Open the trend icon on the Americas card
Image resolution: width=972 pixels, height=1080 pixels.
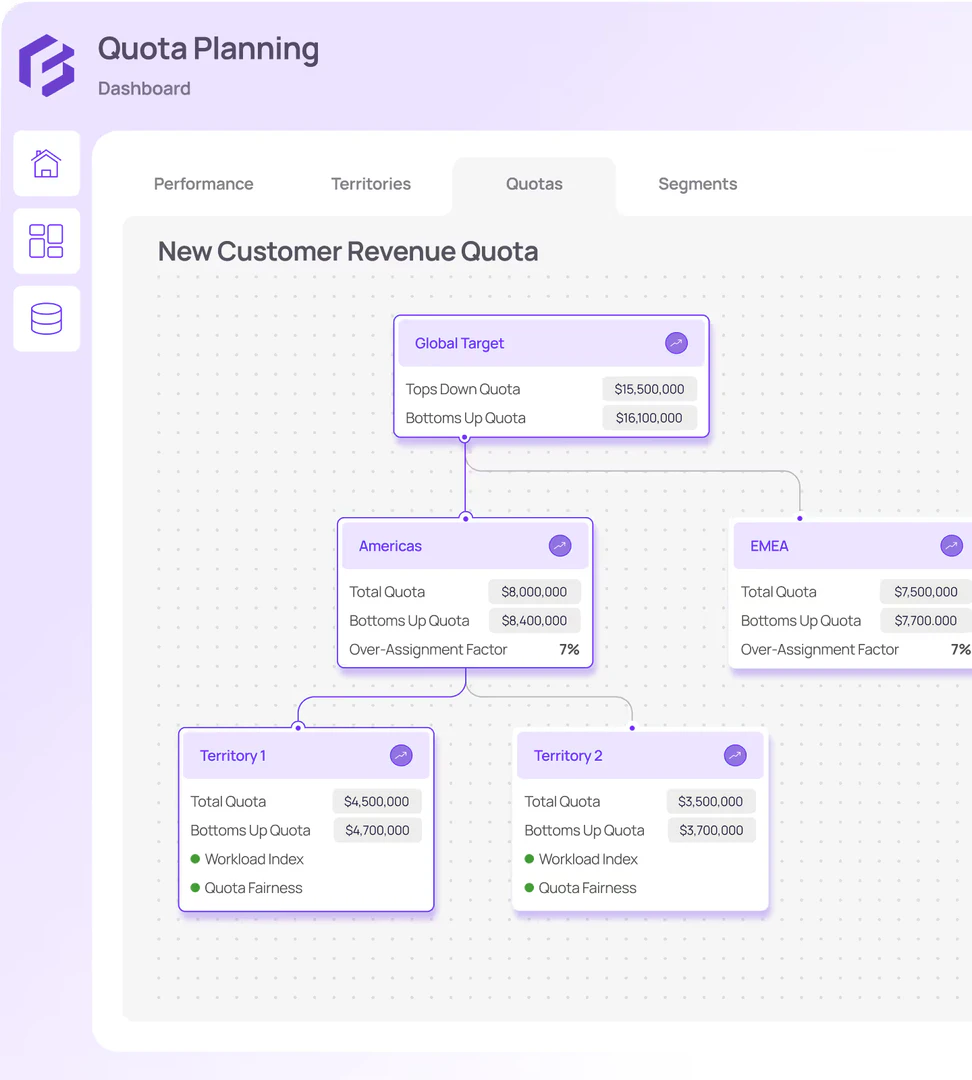click(x=559, y=545)
